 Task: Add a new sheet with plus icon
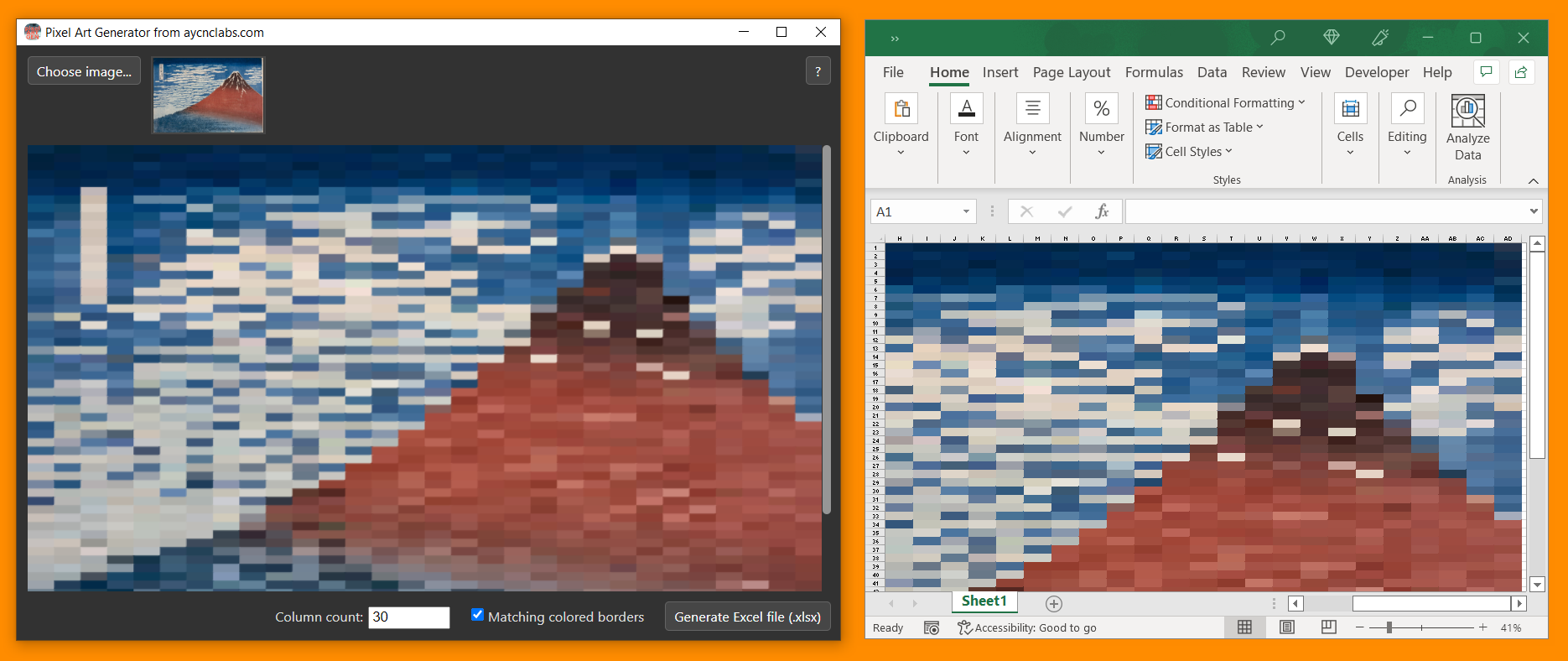point(1054,604)
